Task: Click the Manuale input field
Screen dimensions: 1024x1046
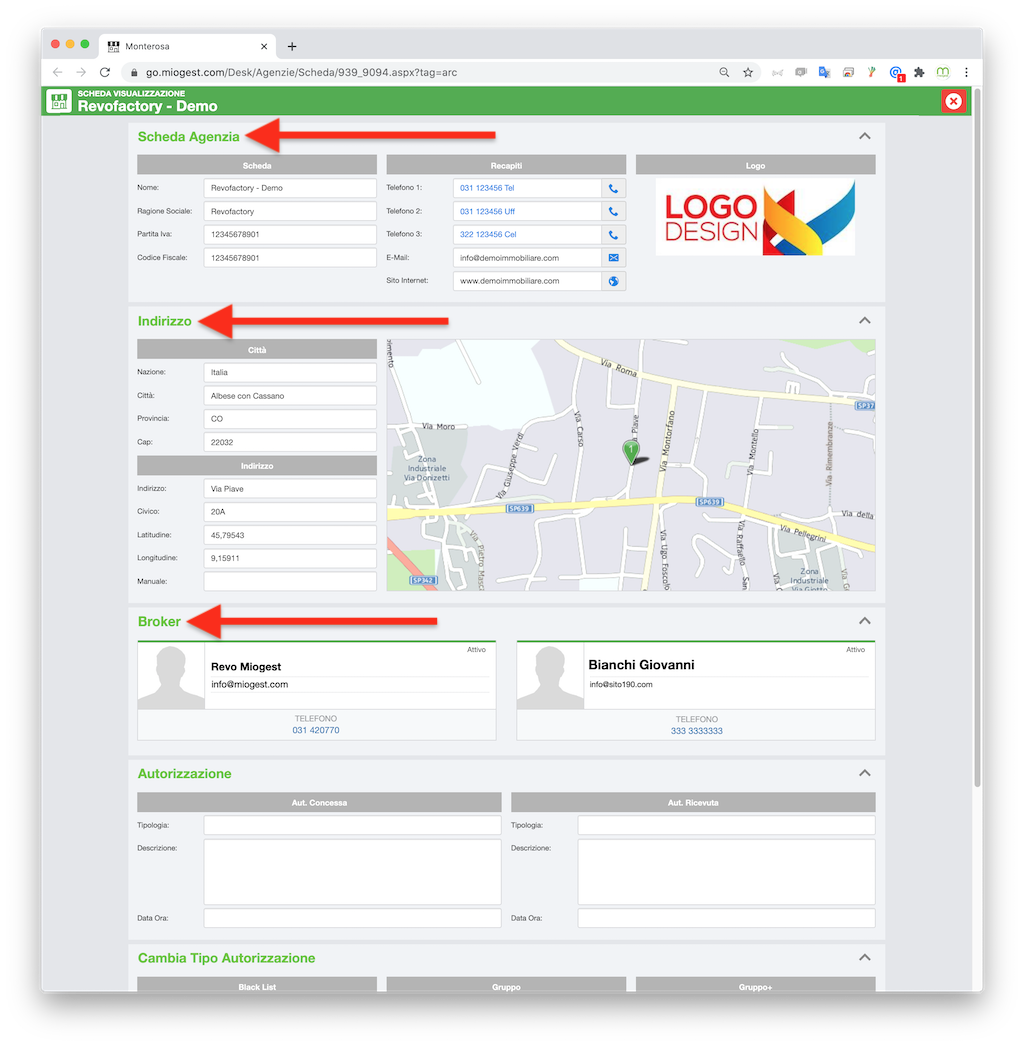Action: 290,581
